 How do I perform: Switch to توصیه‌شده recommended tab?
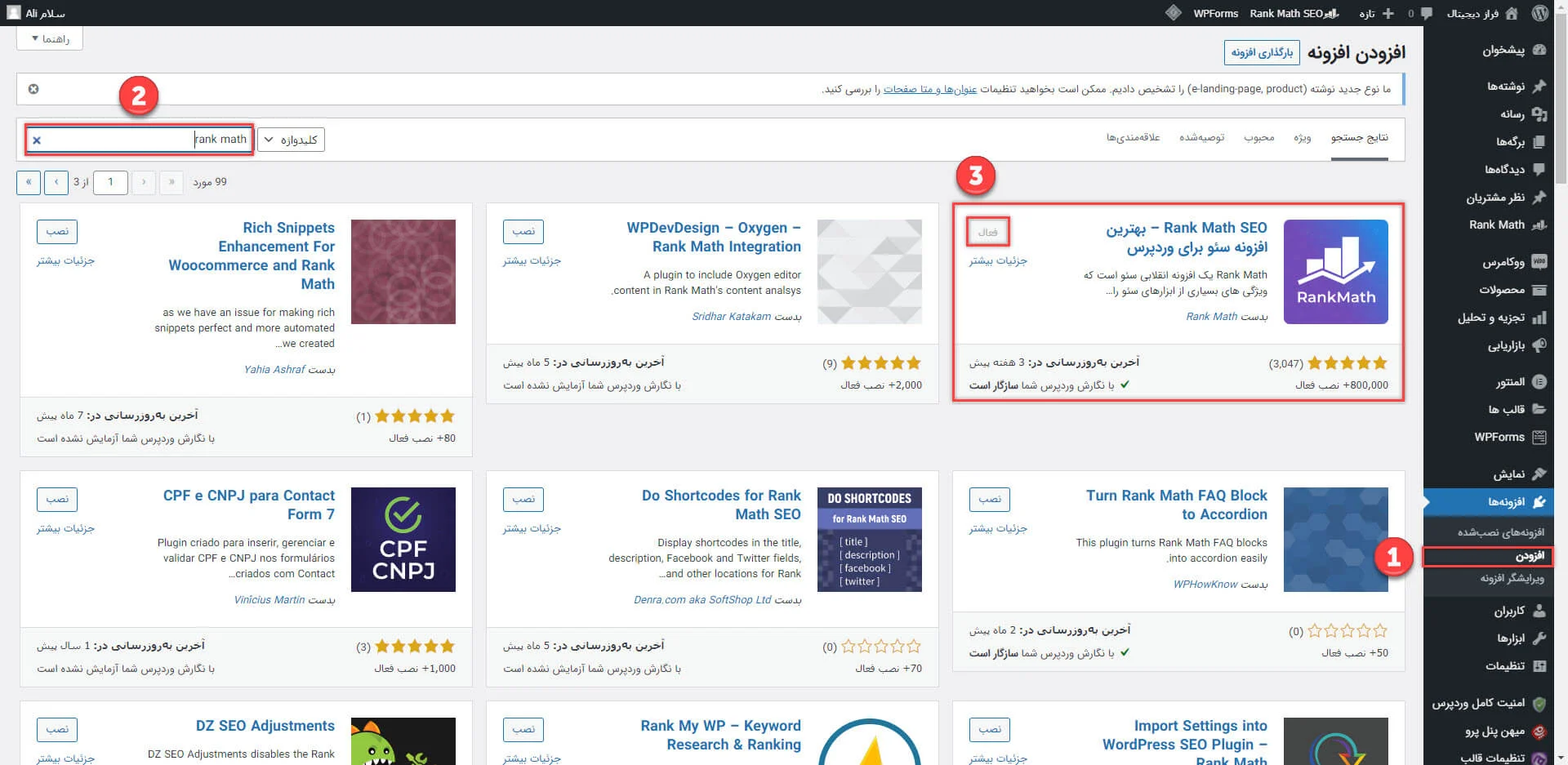(x=1201, y=137)
